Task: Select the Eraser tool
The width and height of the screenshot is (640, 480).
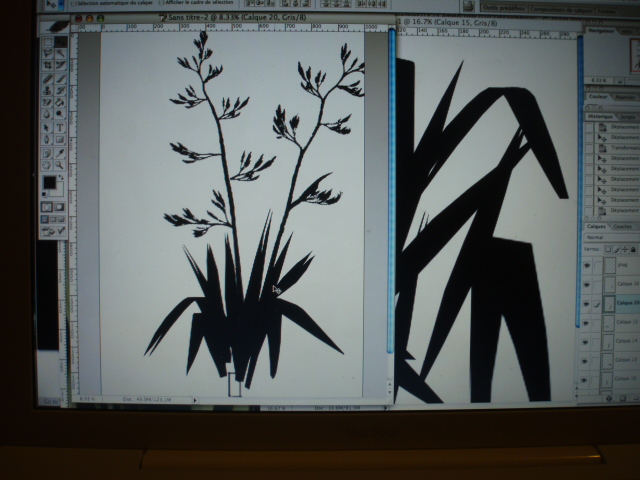Action: pos(47,102)
